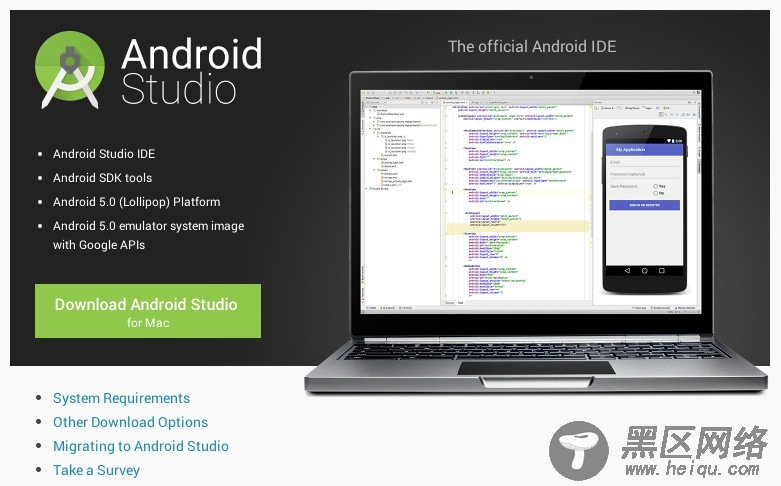This screenshot has width=781, height=486.
Task: Click the Email field in phone preview
Action: click(645, 163)
